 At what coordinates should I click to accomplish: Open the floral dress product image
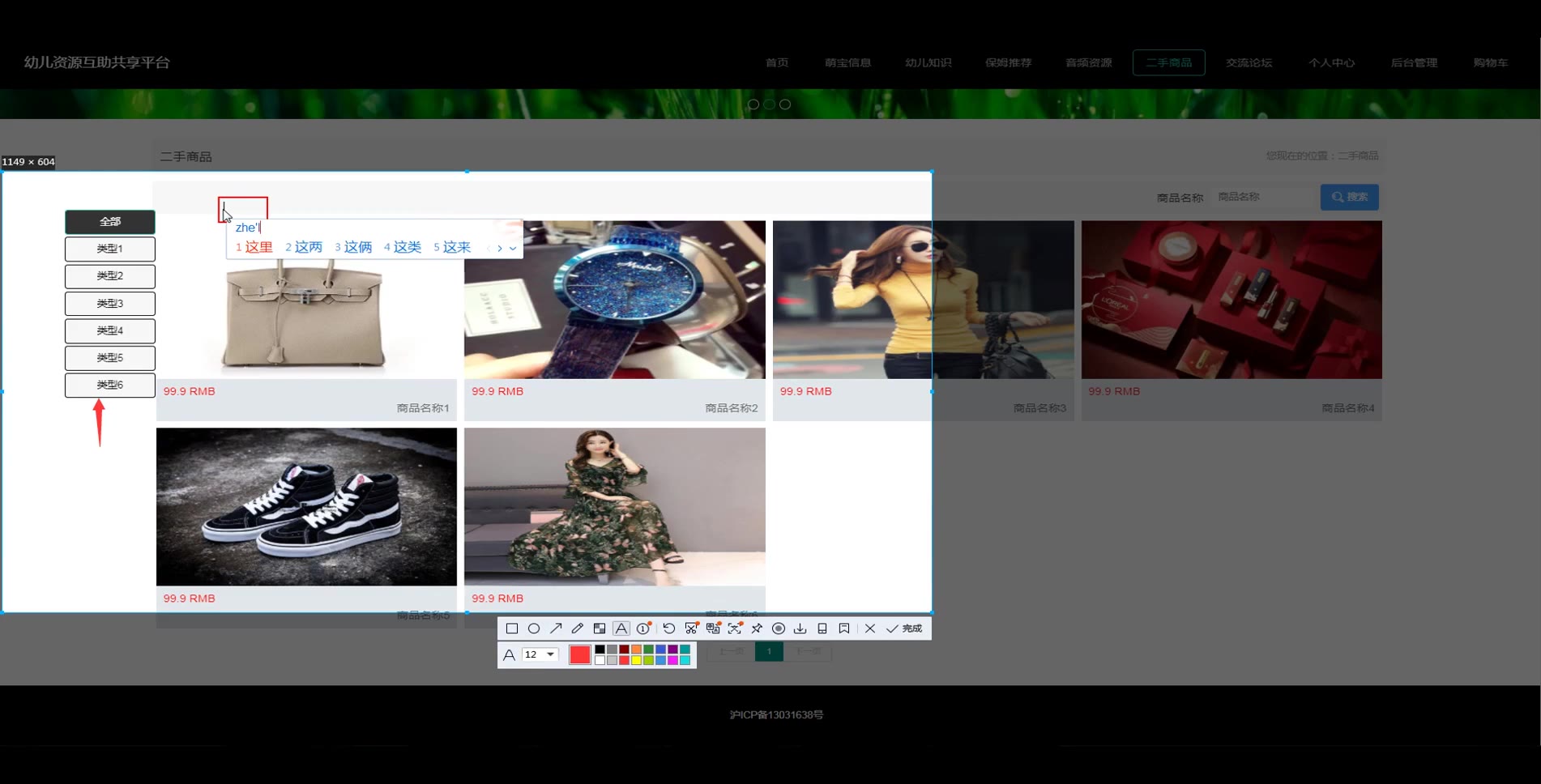[614, 507]
